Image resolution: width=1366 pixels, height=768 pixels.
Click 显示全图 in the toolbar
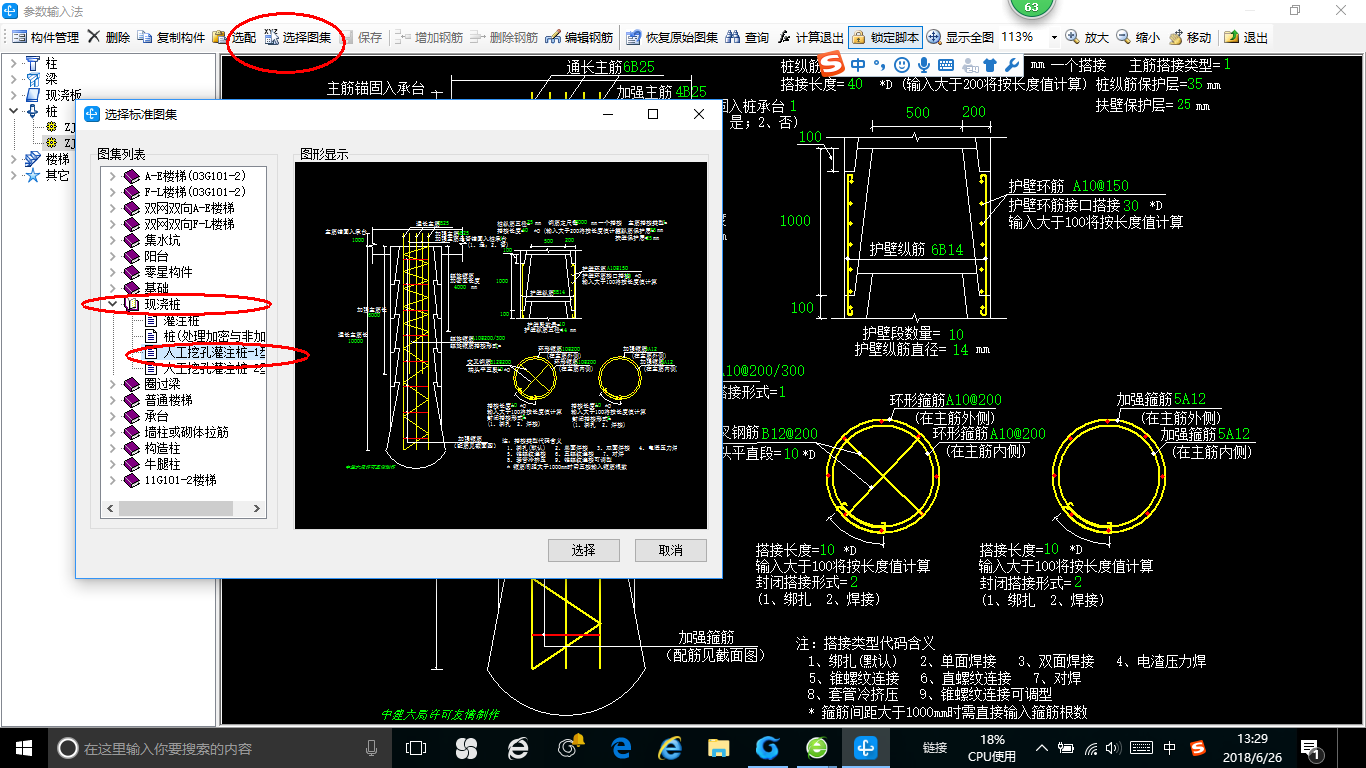coord(960,37)
